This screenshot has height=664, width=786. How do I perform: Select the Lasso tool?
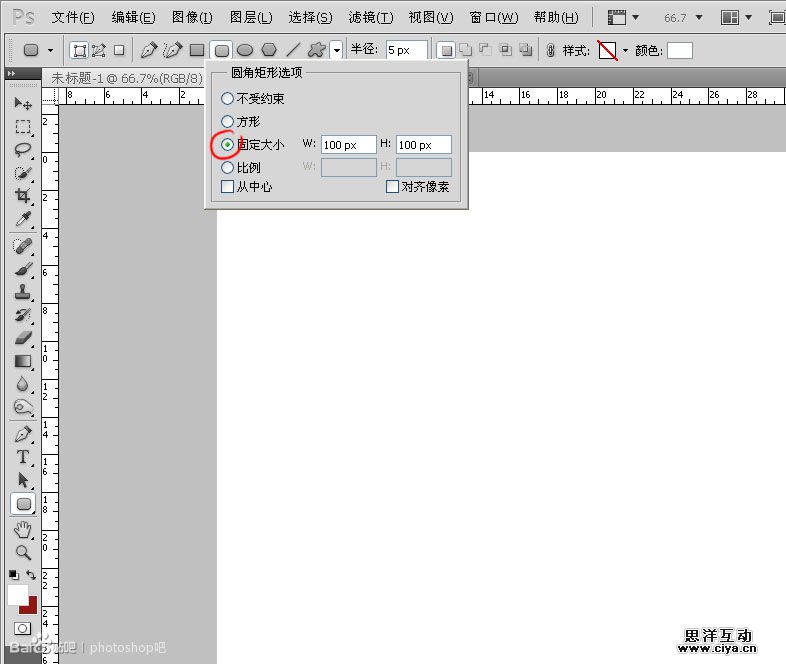[23, 150]
